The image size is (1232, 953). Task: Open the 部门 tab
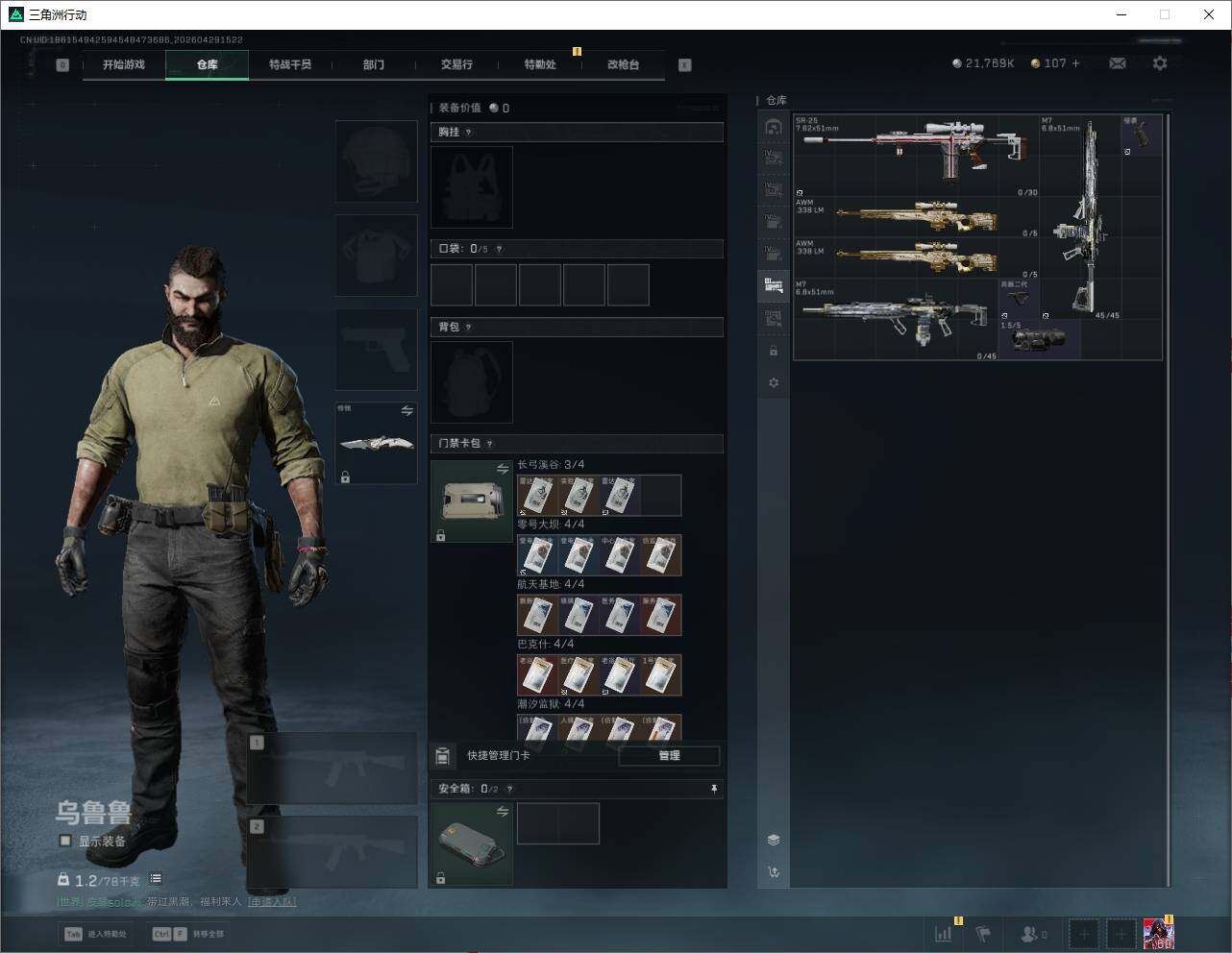click(x=374, y=64)
